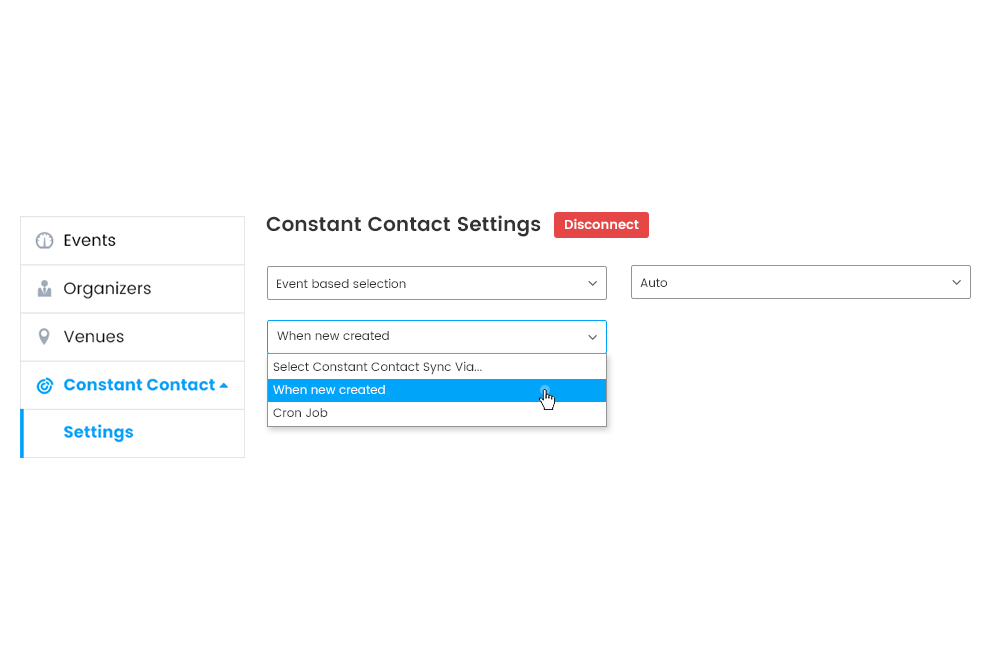This screenshot has height=667, width=1000.
Task: Click the Venues map pin icon
Action: click(x=44, y=336)
